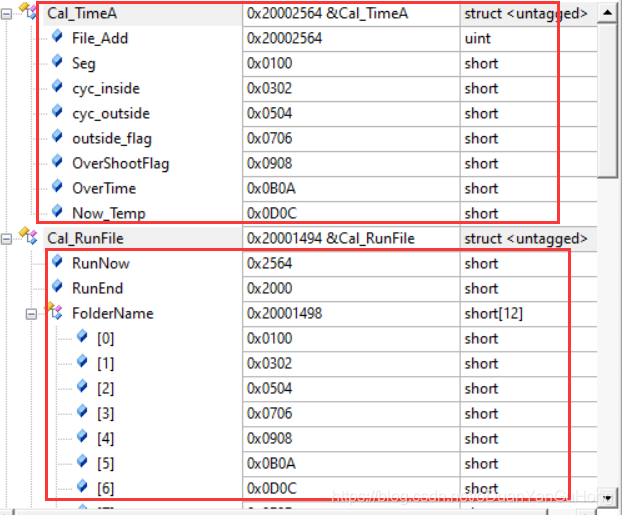This screenshot has width=622, height=515.
Task: Click the [1] element value 0x0302
Action: click(x=269, y=363)
